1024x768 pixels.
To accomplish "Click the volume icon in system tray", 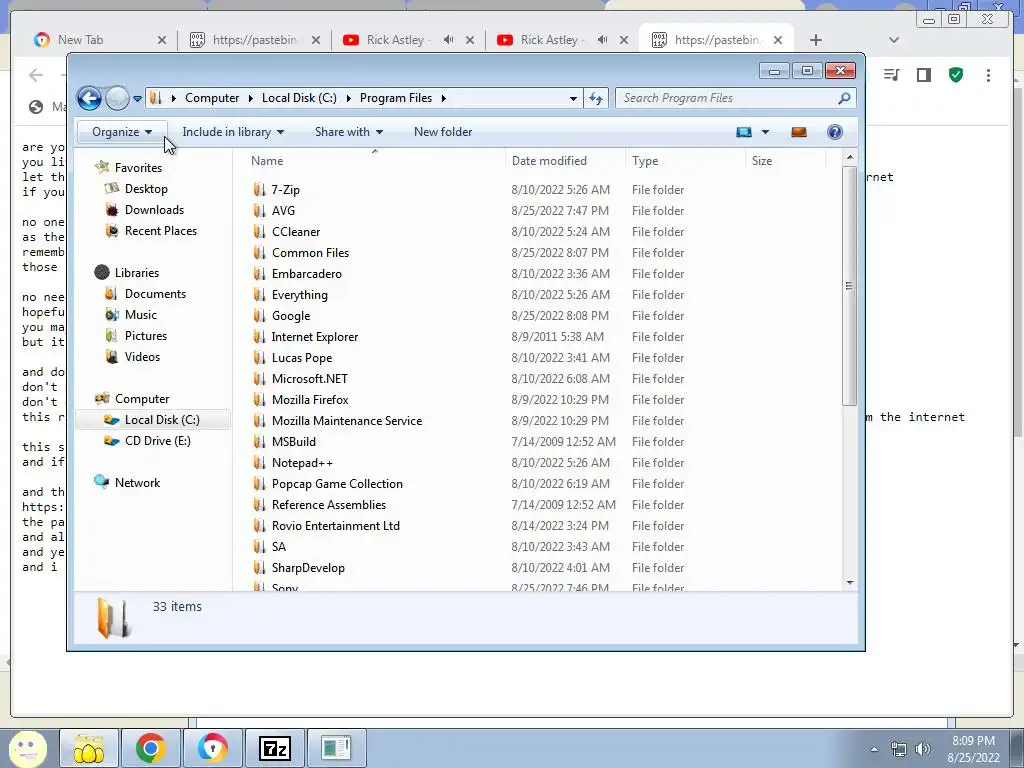I will click(x=923, y=749).
